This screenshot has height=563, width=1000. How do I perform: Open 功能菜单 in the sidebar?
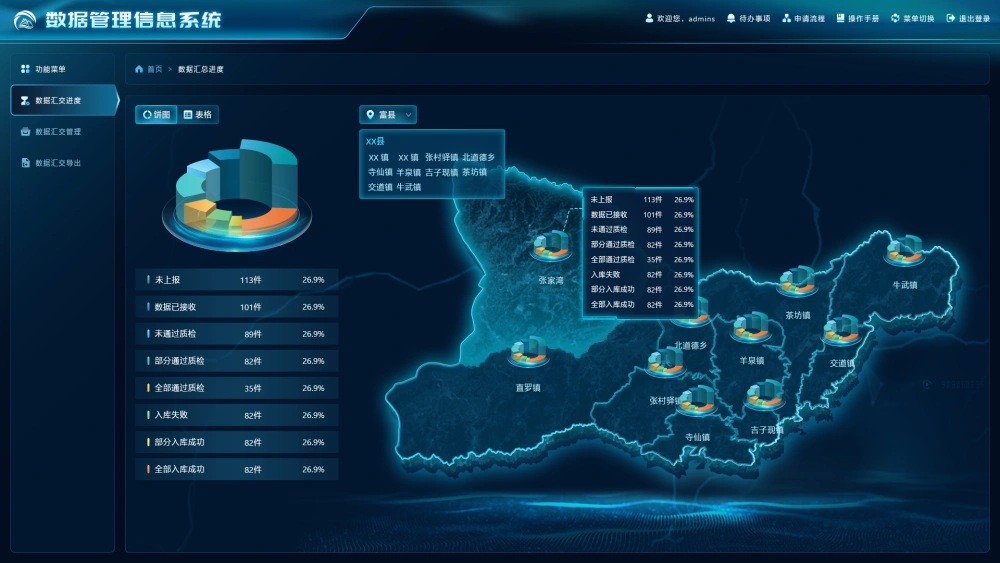point(50,69)
